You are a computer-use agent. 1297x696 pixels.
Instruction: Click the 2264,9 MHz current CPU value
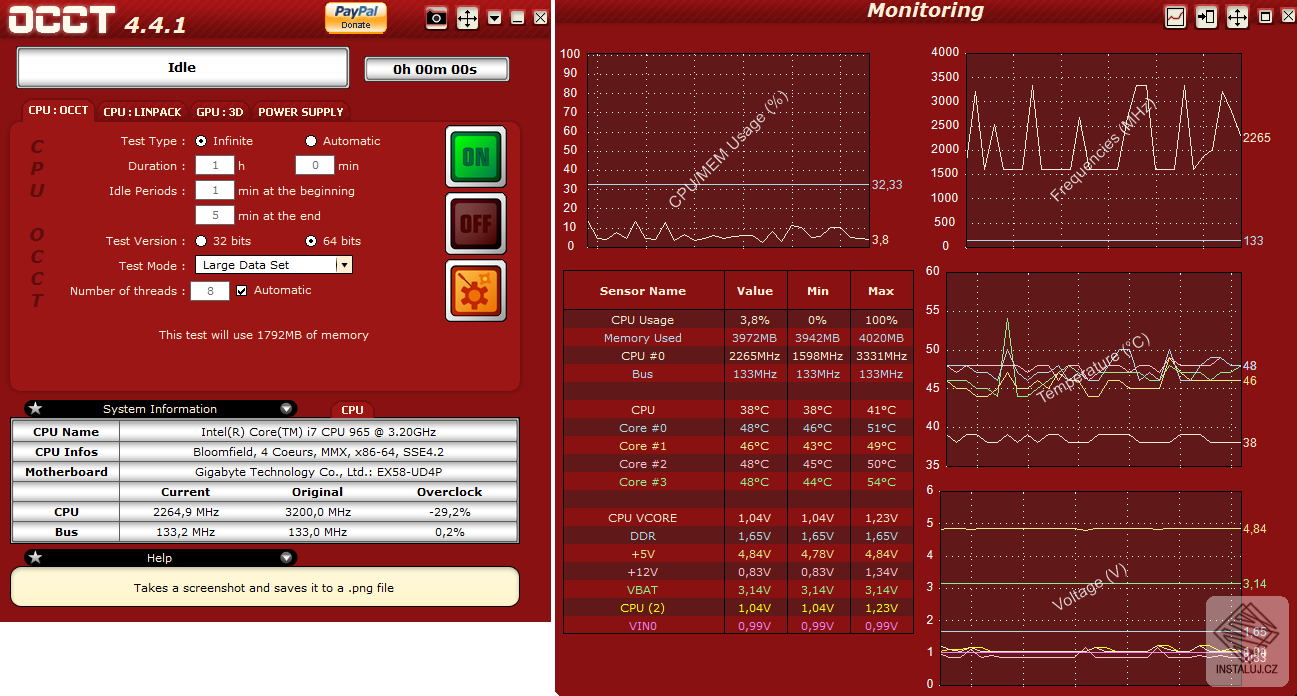pyautogui.click(x=186, y=512)
